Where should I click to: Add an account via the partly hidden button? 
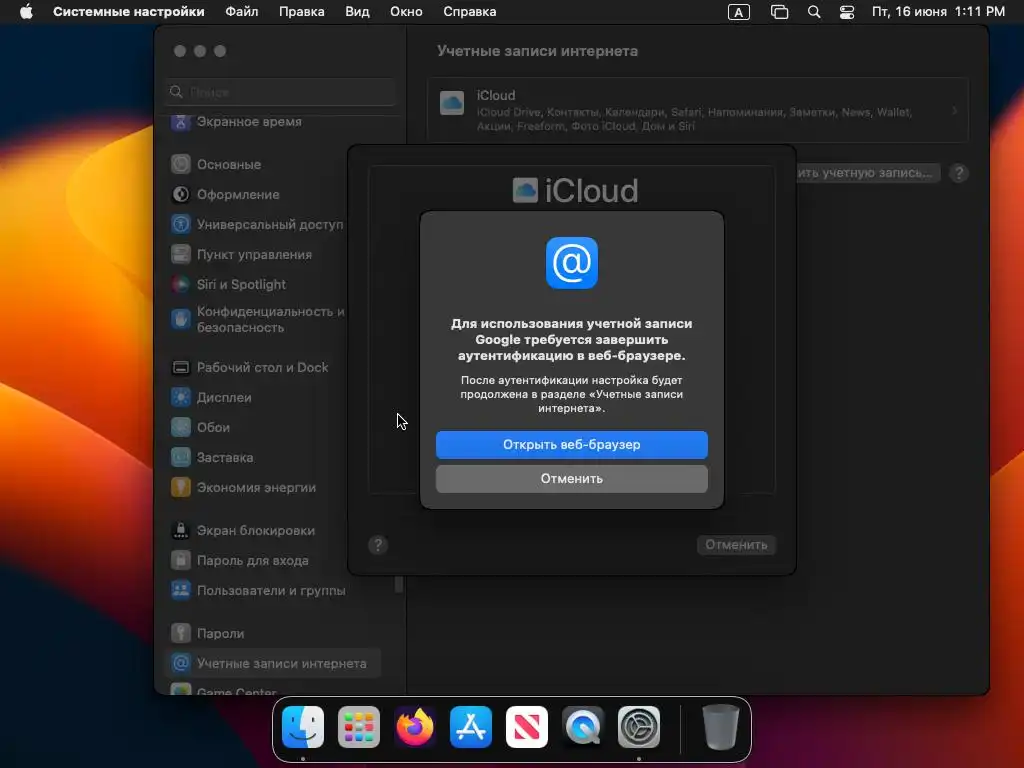(x=868, y=173)
